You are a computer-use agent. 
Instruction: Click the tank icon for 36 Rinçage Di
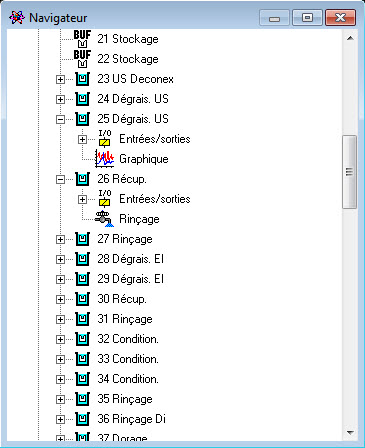tap(82, 419)
